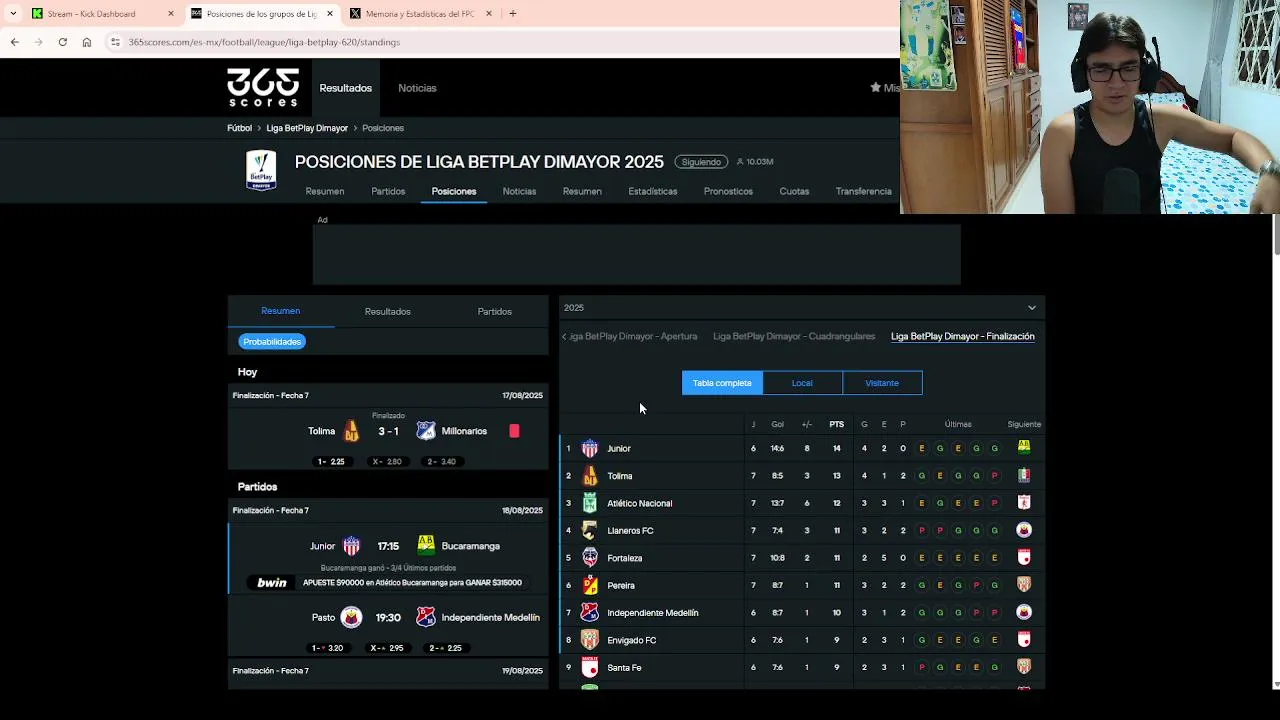Click the X - 2.95 odds for Pasto match
Viewport: 1280px width, 720px height.
pyautogui.click(x=387, y=648)
